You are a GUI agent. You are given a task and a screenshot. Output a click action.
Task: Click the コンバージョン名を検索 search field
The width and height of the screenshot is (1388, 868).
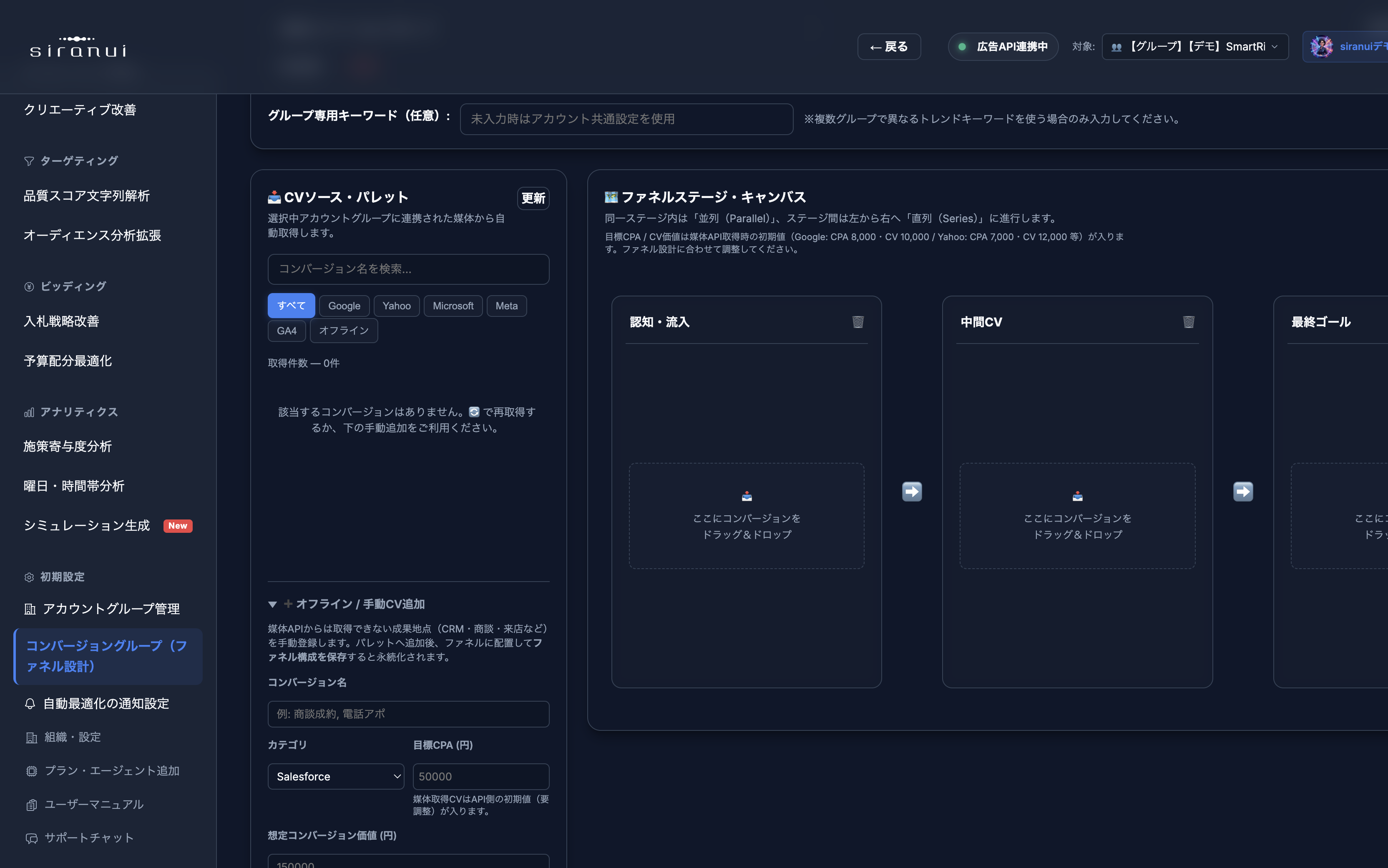pyautogui.click(x=408, y=268)
